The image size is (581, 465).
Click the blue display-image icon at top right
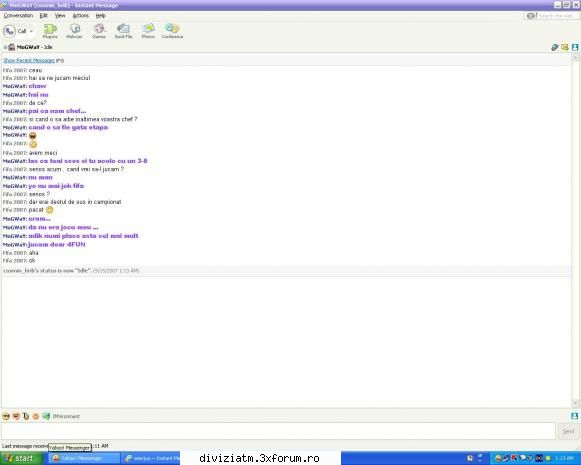pos(575,47)
